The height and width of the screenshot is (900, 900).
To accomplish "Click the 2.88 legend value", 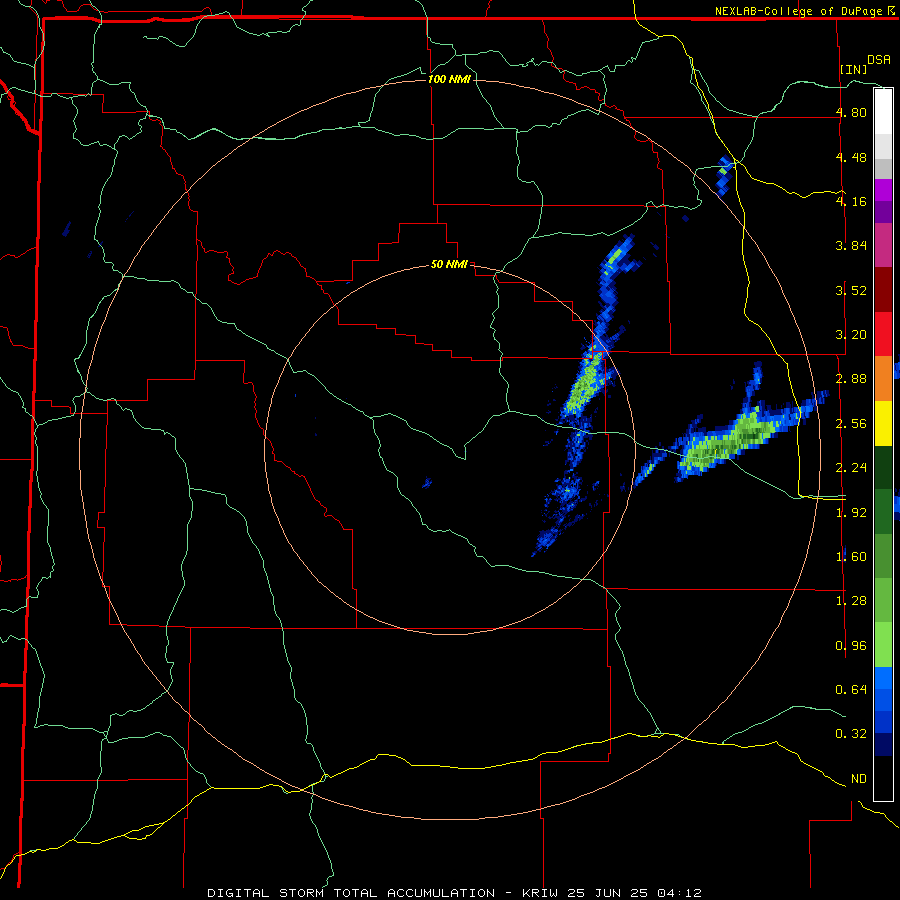I will (851, 379).
